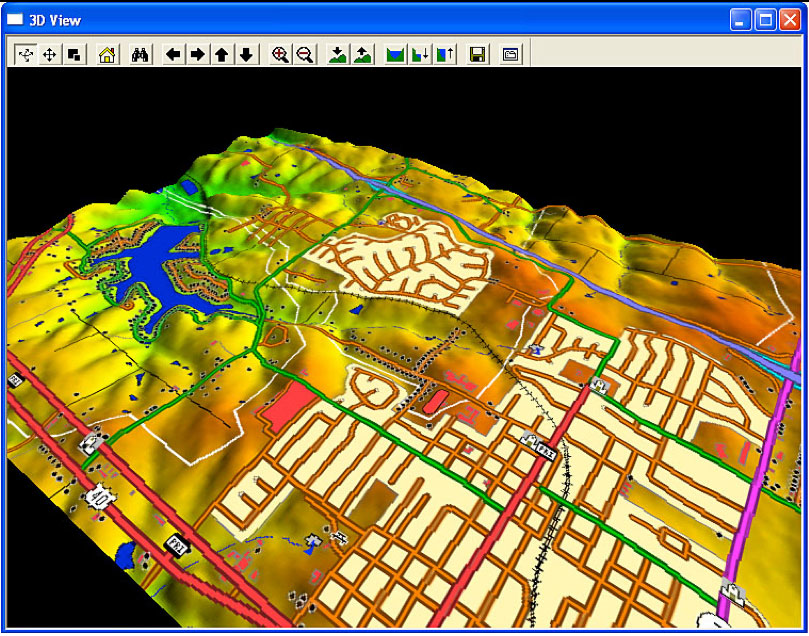Viewport: 809px width, 636px height.
Task: Raise water level with up-arrow icon
Action: coord(444,55)
